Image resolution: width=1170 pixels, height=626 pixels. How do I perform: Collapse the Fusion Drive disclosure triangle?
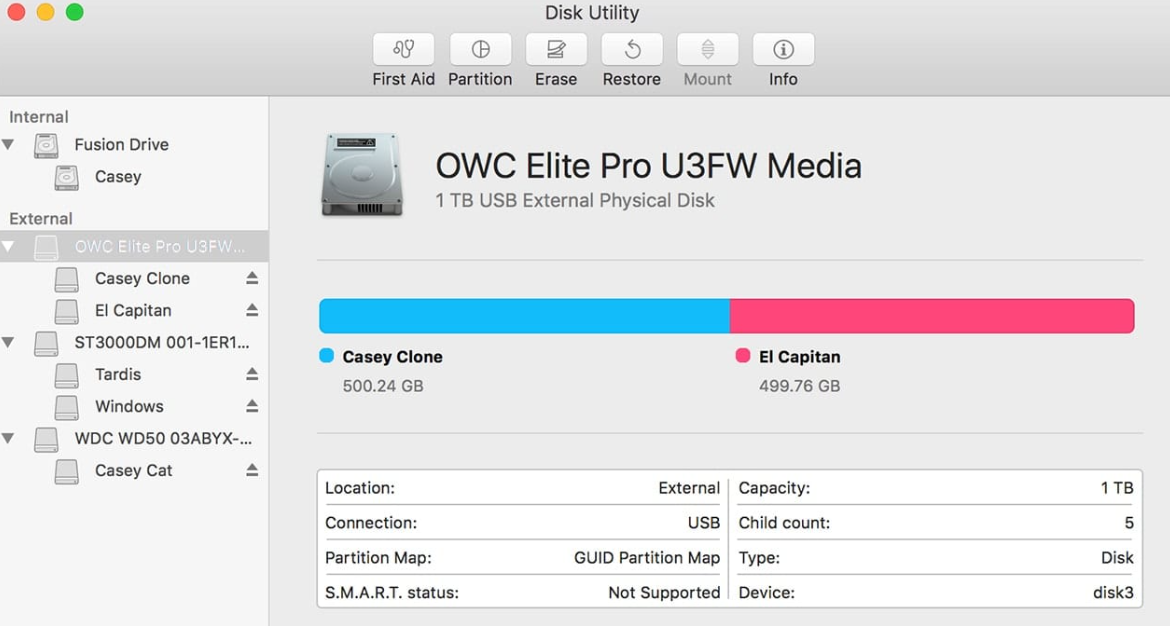(9, 145)
